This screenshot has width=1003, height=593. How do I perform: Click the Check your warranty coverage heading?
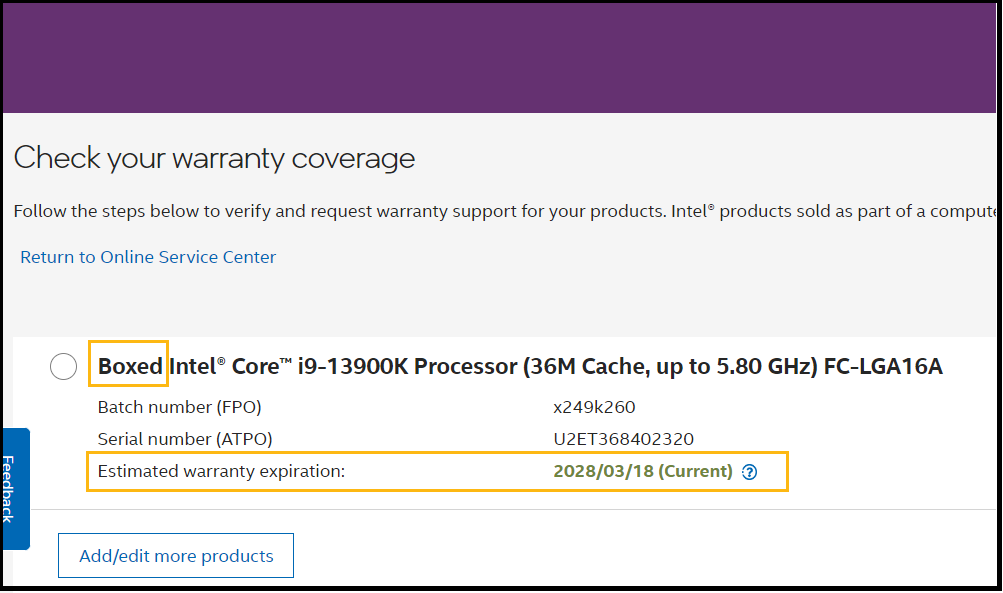pyautogui.click(x=214, y=158)
